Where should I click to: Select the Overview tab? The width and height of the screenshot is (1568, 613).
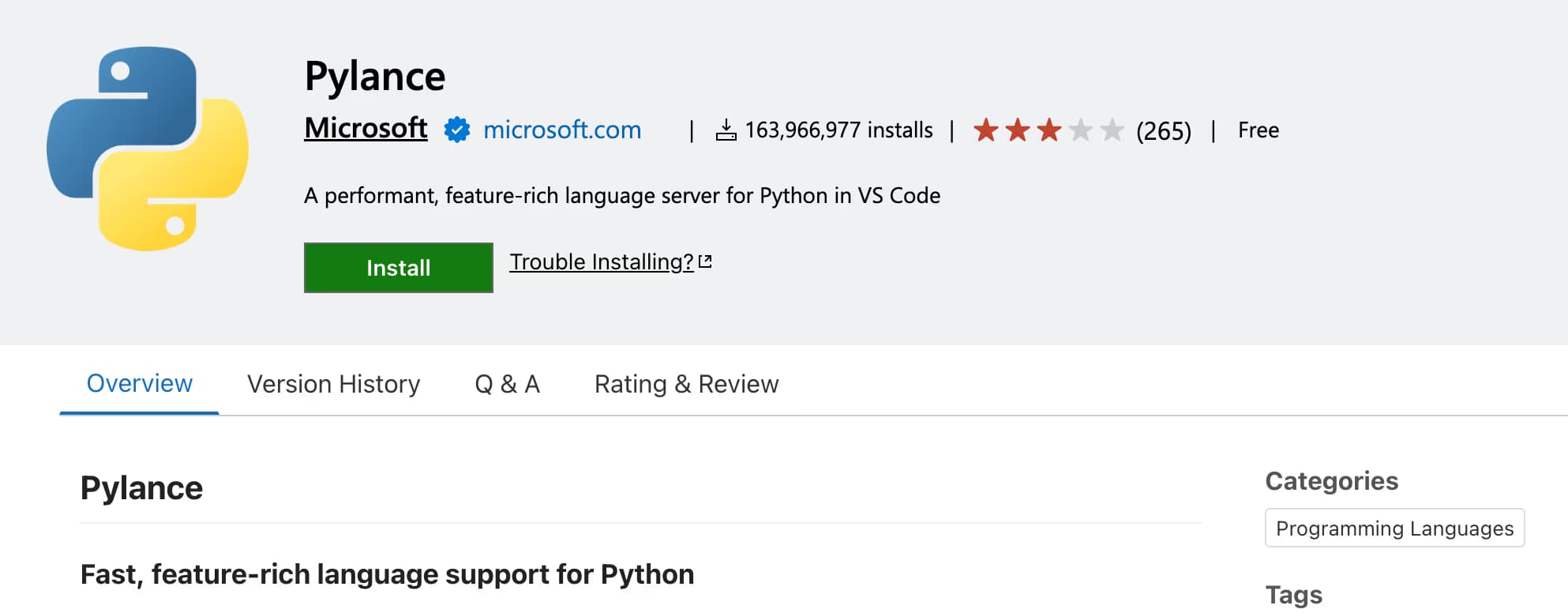coord(139,384)
